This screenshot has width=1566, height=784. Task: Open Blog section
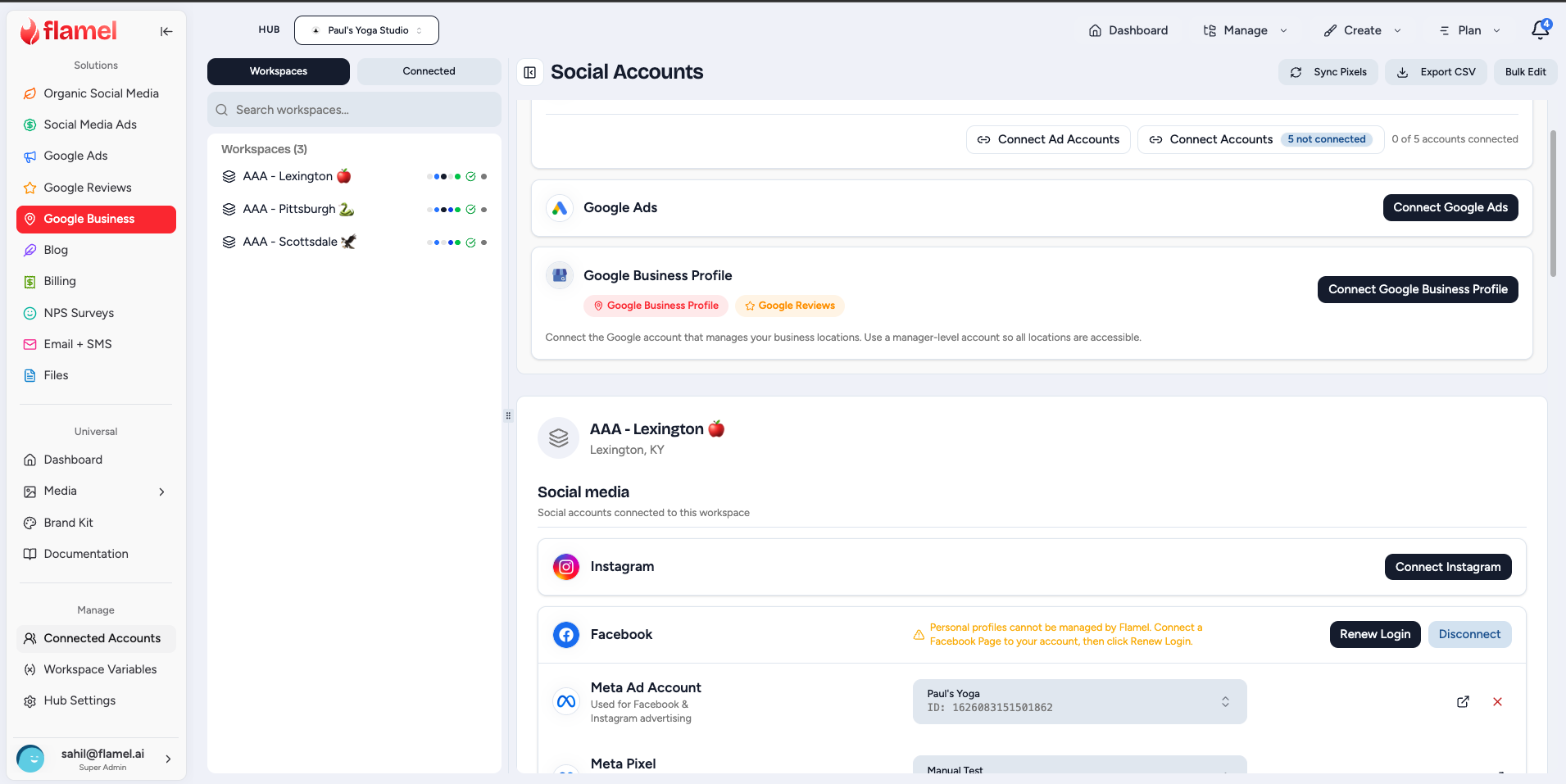click(96, 250)
